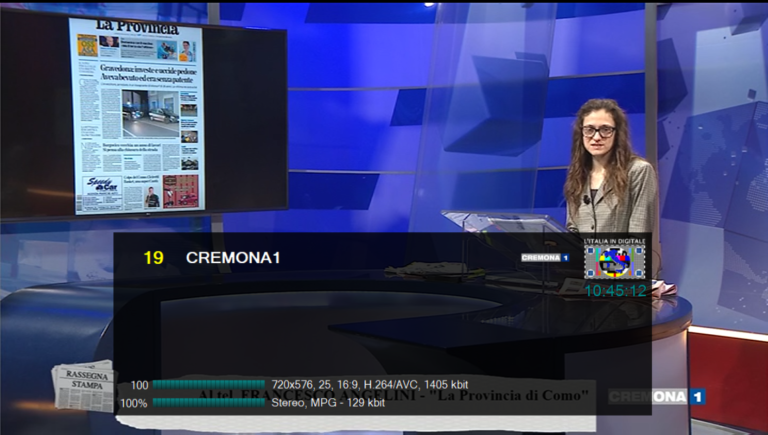The width and height of the screenshot is (768, 435).
Task: Click the clock reading 10:45:12
Action: (x=615, y=291)
